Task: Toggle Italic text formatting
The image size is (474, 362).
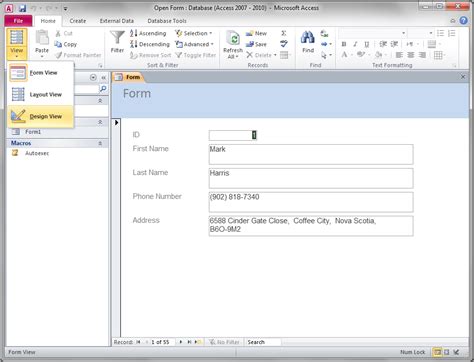Action: tap(355, 44)
